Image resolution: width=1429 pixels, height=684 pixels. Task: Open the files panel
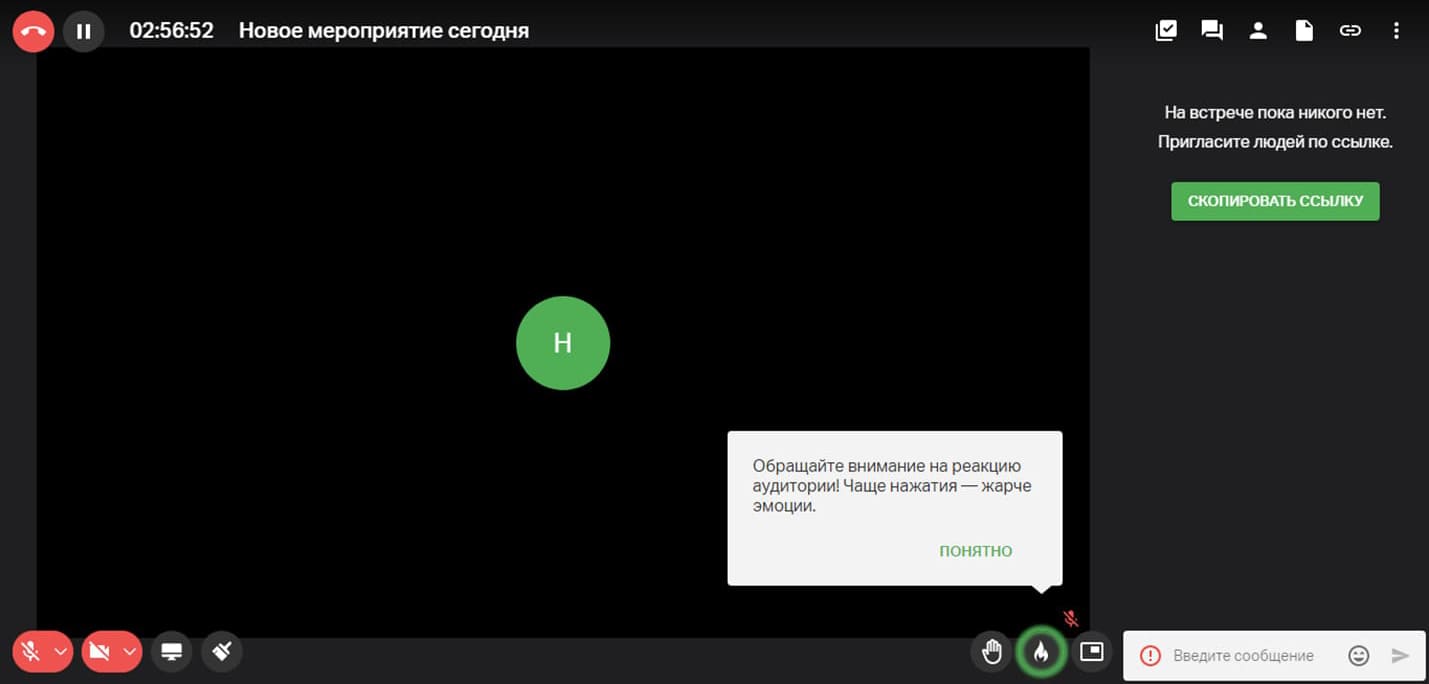coord(1304,31)
